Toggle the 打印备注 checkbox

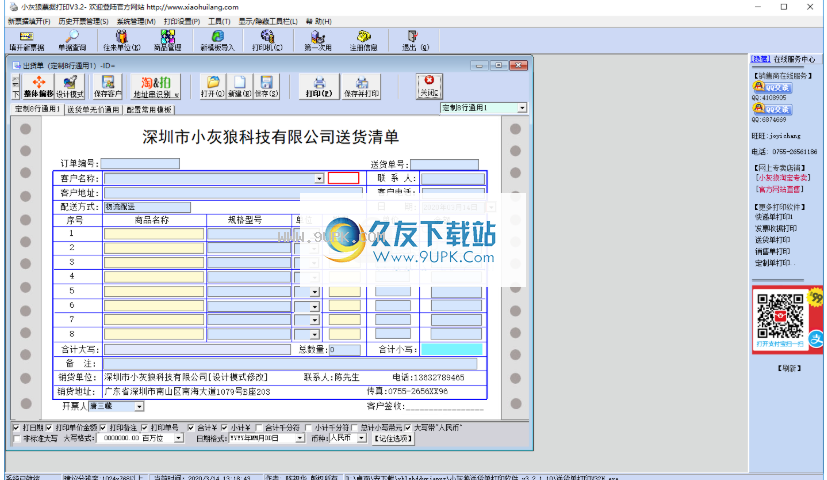103,427
